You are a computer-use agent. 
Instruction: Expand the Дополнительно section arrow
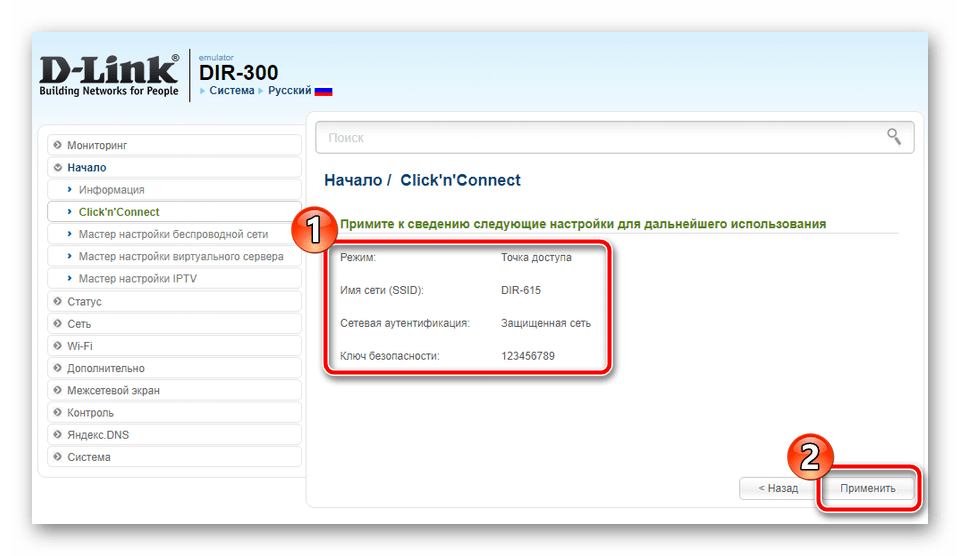pyautogui.click(x=58, y=368)
